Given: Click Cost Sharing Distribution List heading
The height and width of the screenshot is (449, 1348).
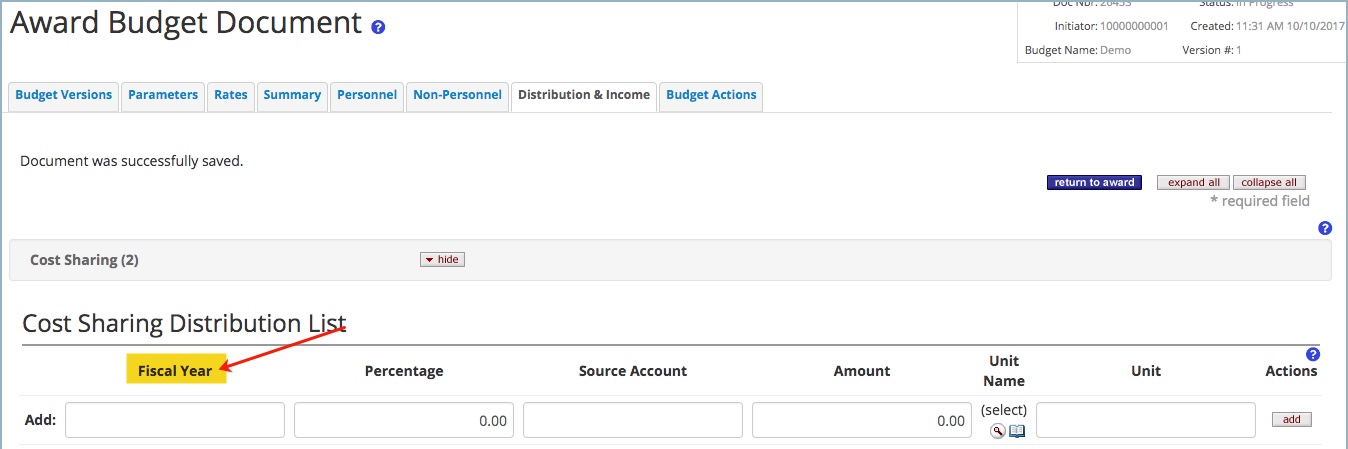Looking at the screenshot, I should coord(184,324).
